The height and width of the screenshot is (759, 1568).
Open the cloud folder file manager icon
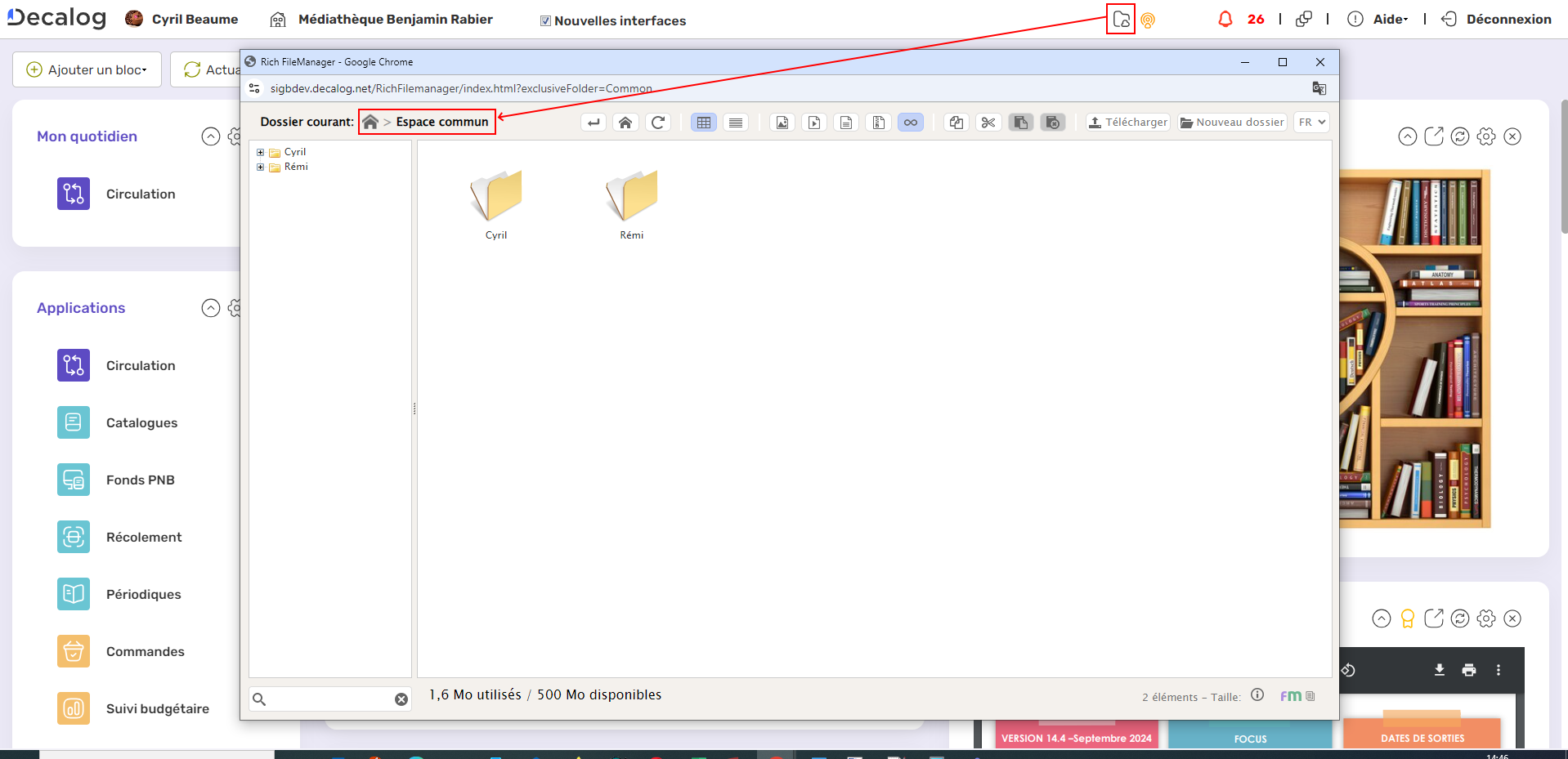1121,20
